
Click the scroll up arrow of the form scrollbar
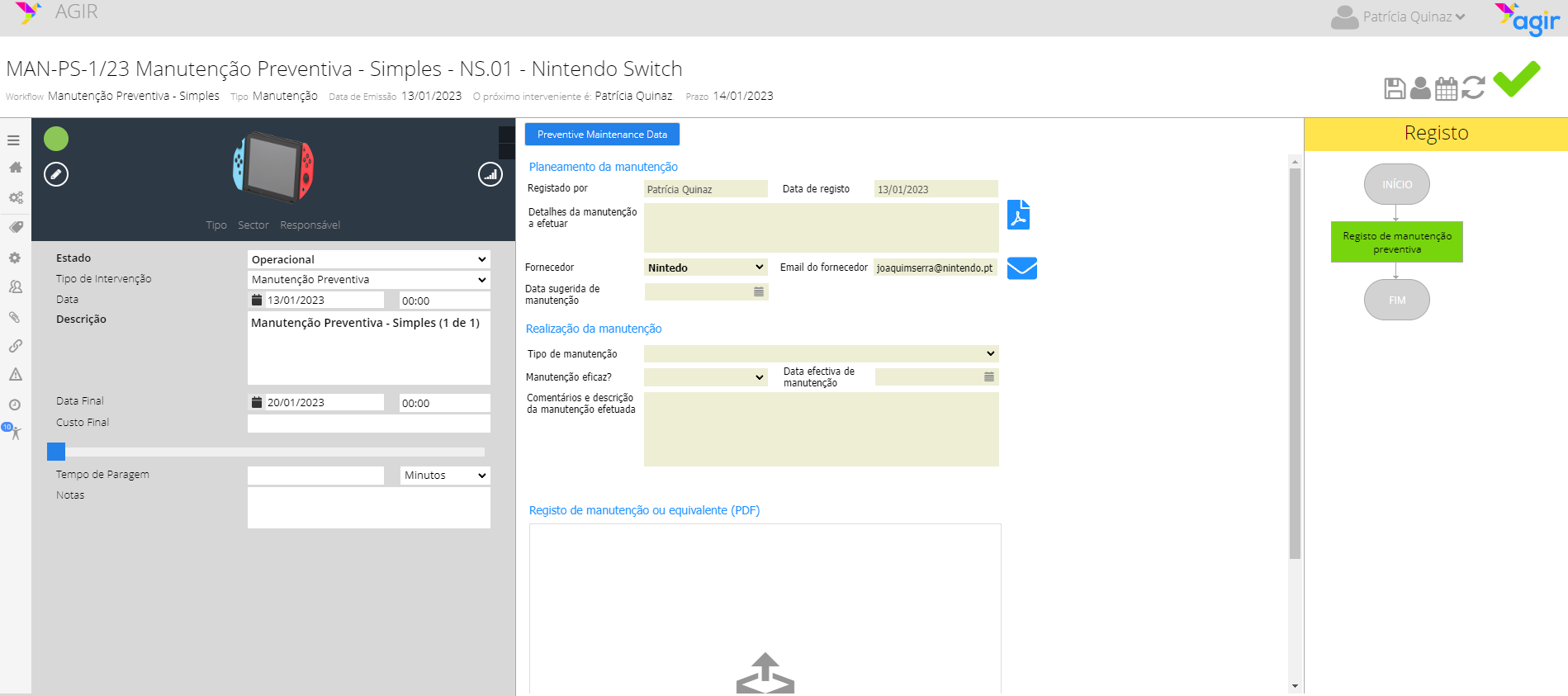(x=1295, y=162)
